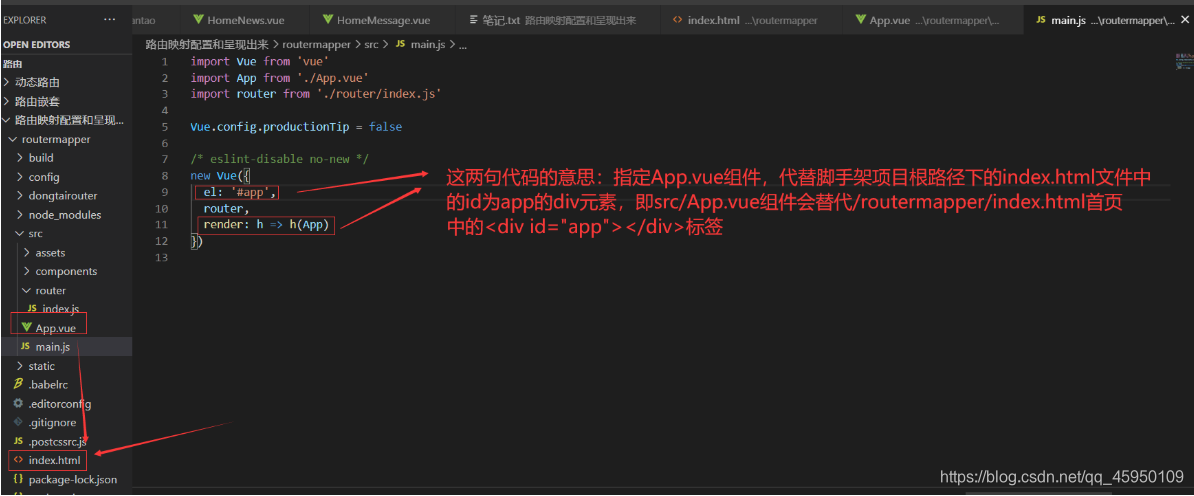The height and width of the screenshot is (496, 1194).
Task: Click the HTML icon beside index.html in tree
Action: pos(18,460)
